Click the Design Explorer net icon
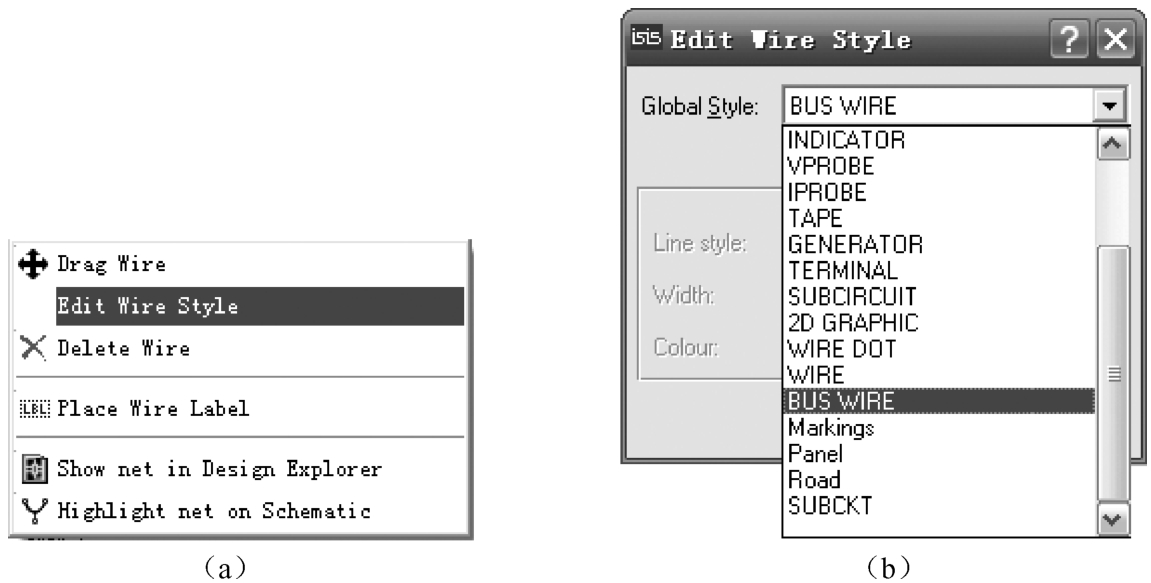1151x583 pixels. pyautogui.click(x=33, y=467)
